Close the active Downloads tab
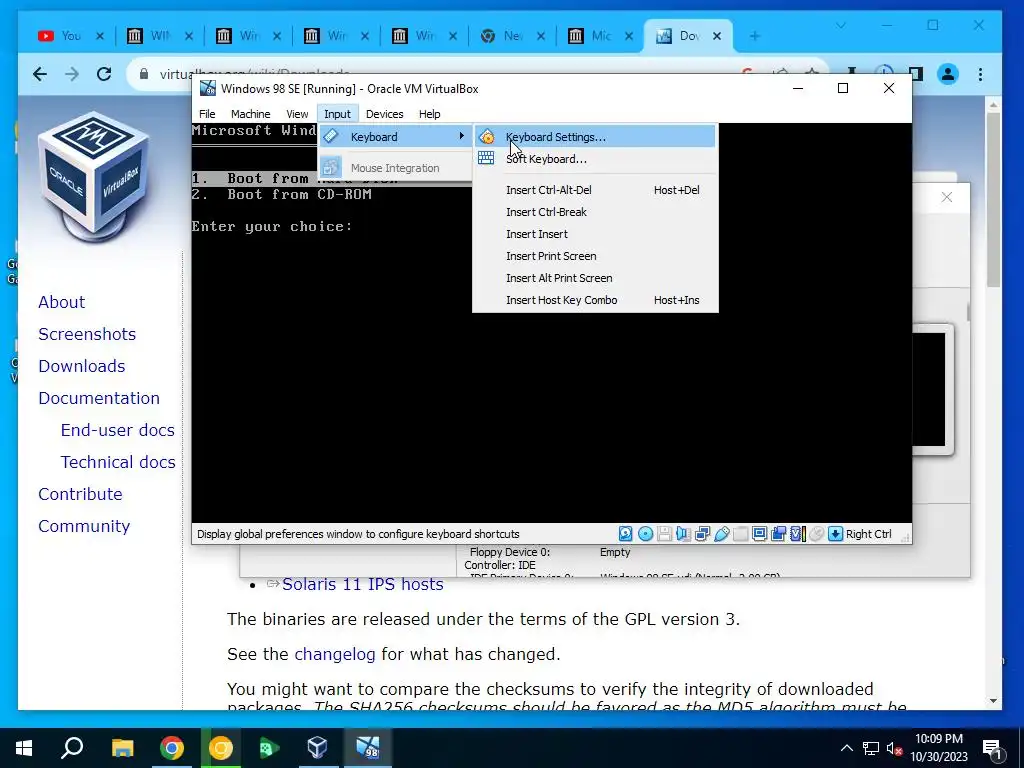The width and height of the screenshot is (1024, 768). click(x=717, y=37)
